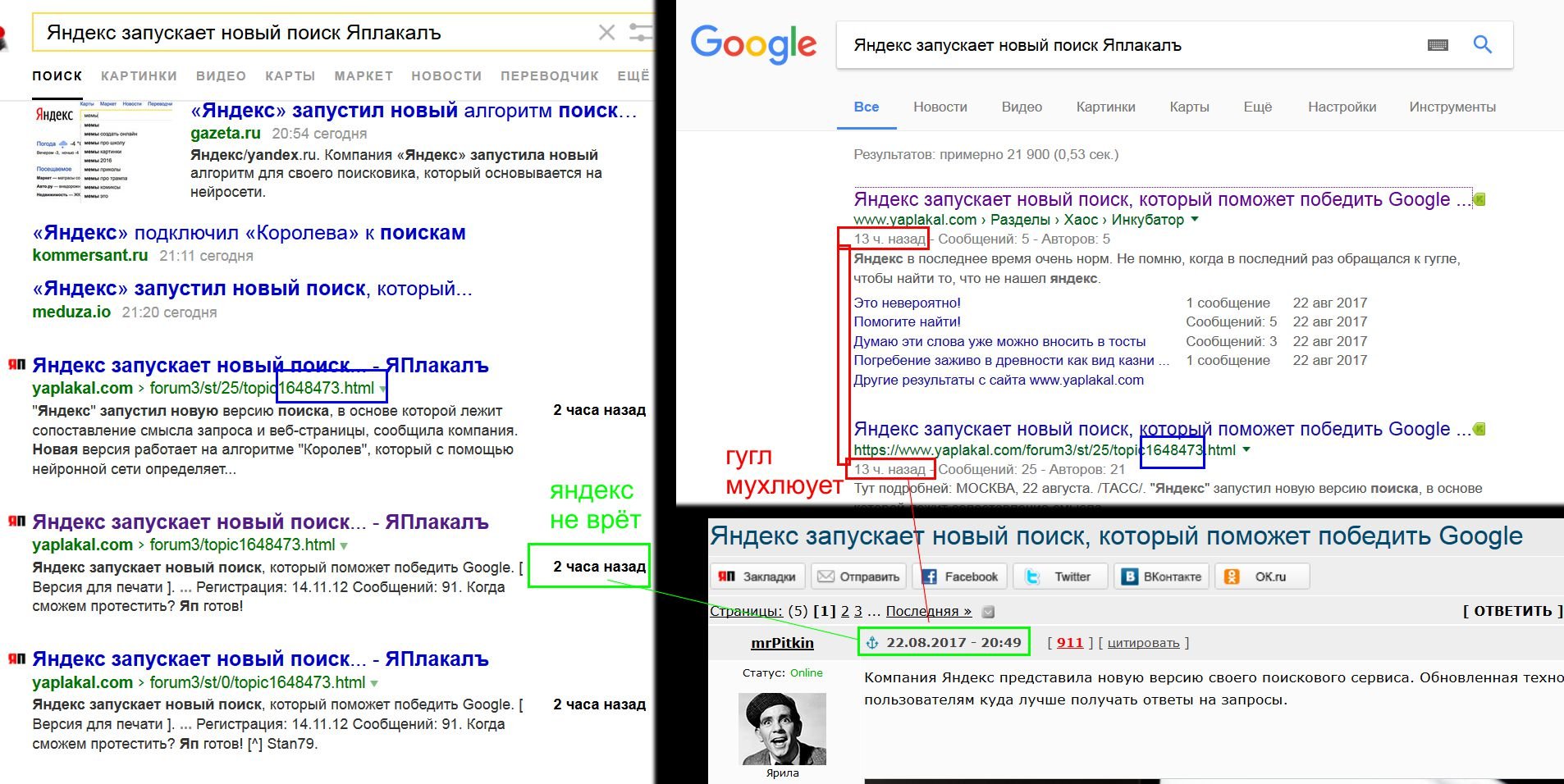Switch to Google Карты tab
Viewport: 1564px width, 784px height.
(x=1189, y=107)
